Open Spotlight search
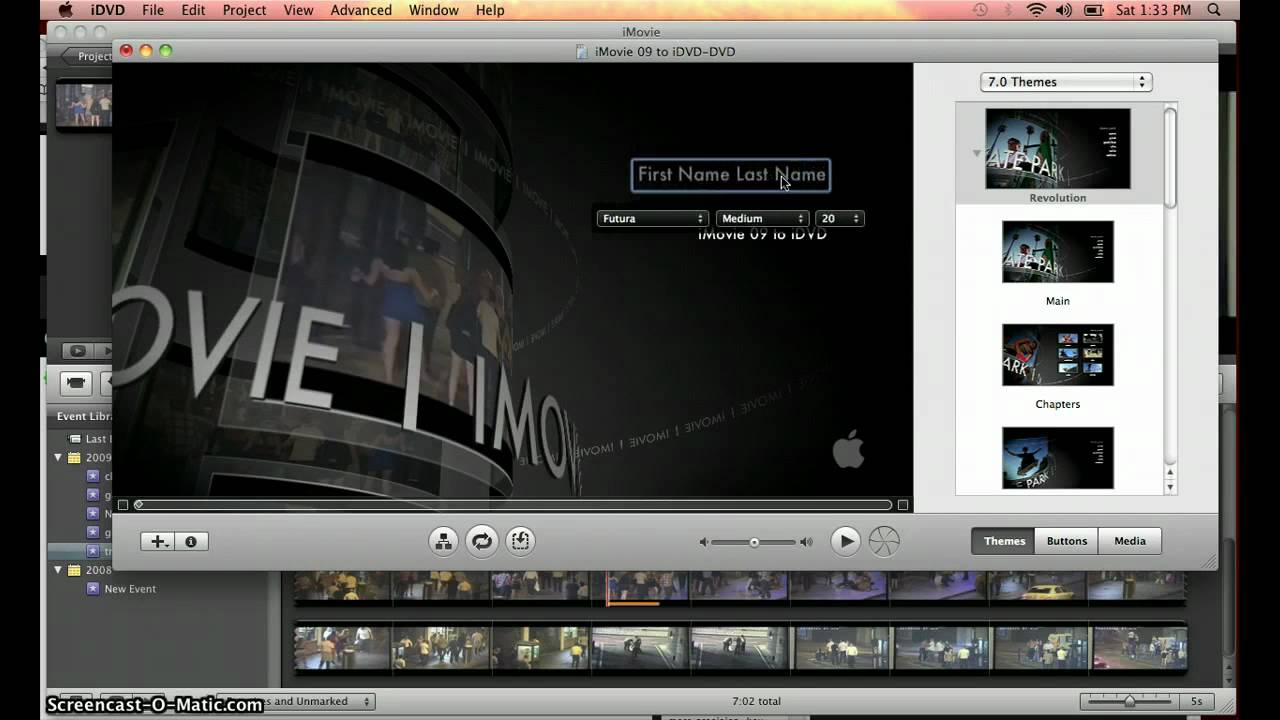This screenshot has height=720, width=1280. (x=1214, y=10)
